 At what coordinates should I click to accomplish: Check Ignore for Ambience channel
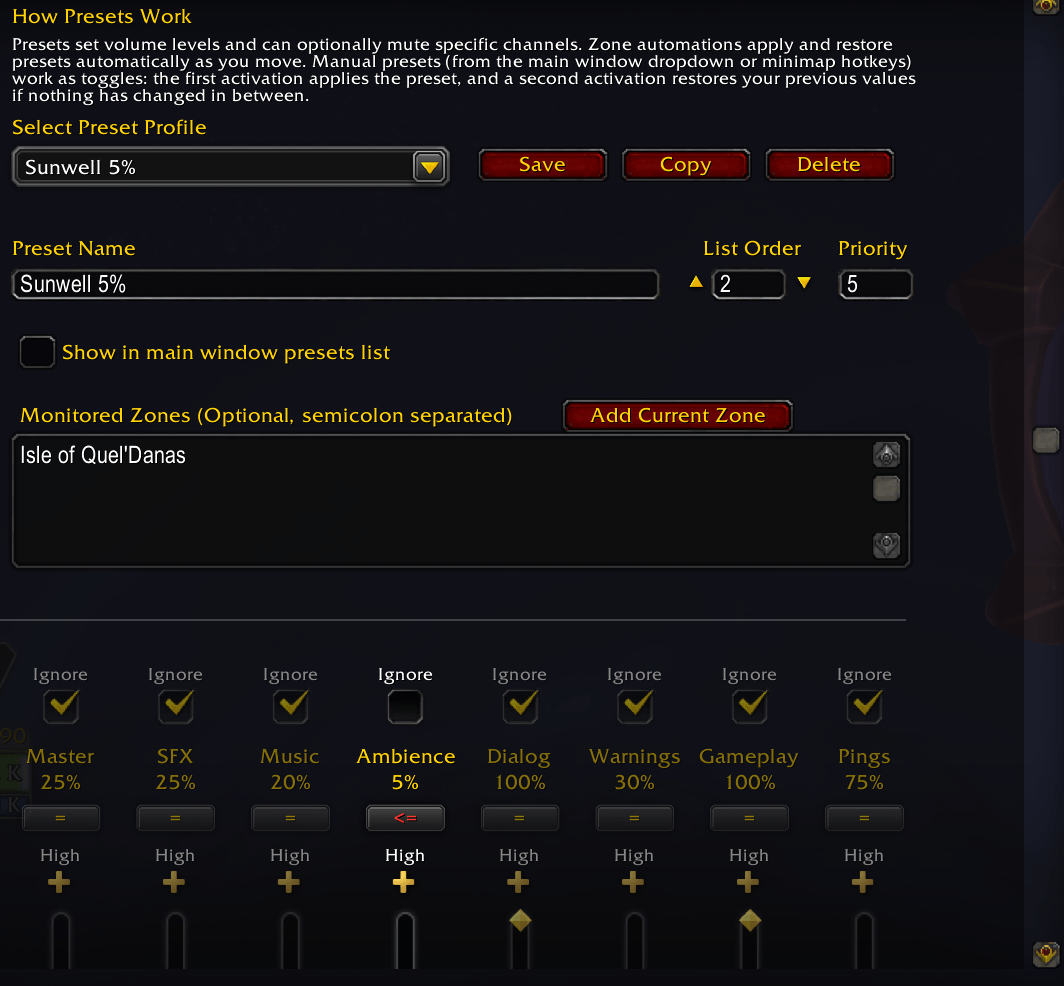[405, 706]
